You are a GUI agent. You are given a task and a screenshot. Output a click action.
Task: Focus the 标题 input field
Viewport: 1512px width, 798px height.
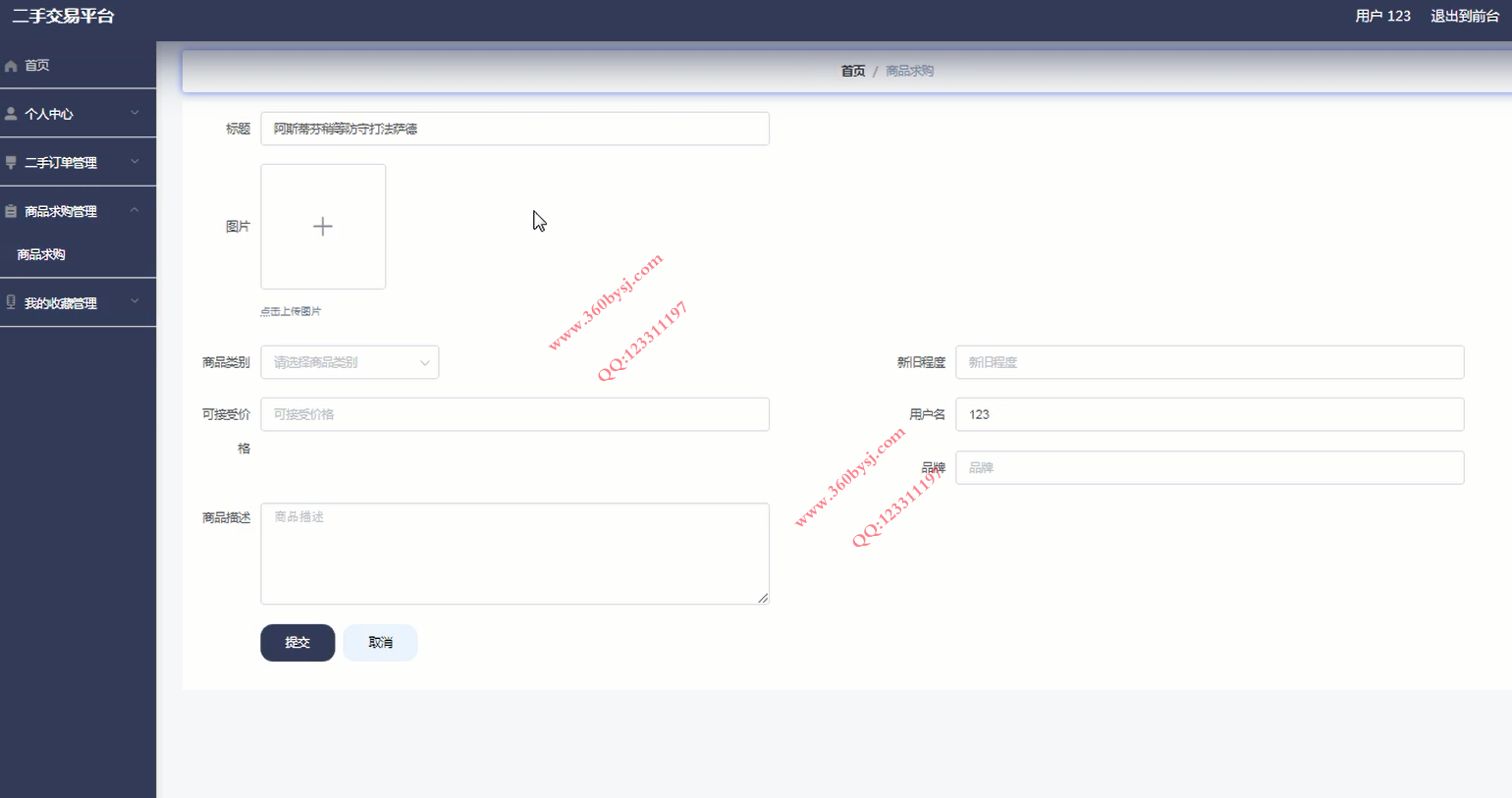pyautogui.click(x=514, y=129)
